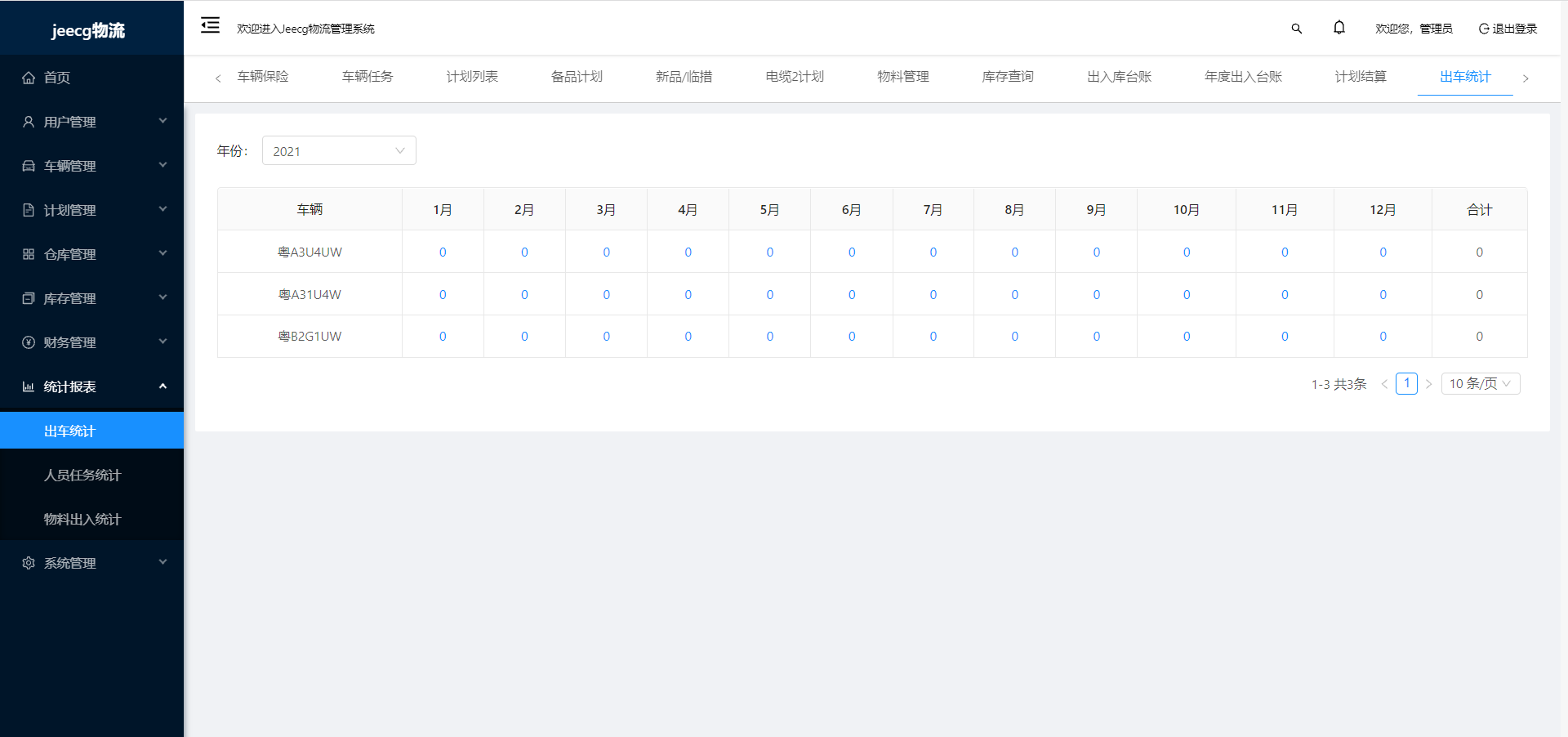Collapse the sidebar with the menu fold icon

pyautogui.click(x=210, y=25)
